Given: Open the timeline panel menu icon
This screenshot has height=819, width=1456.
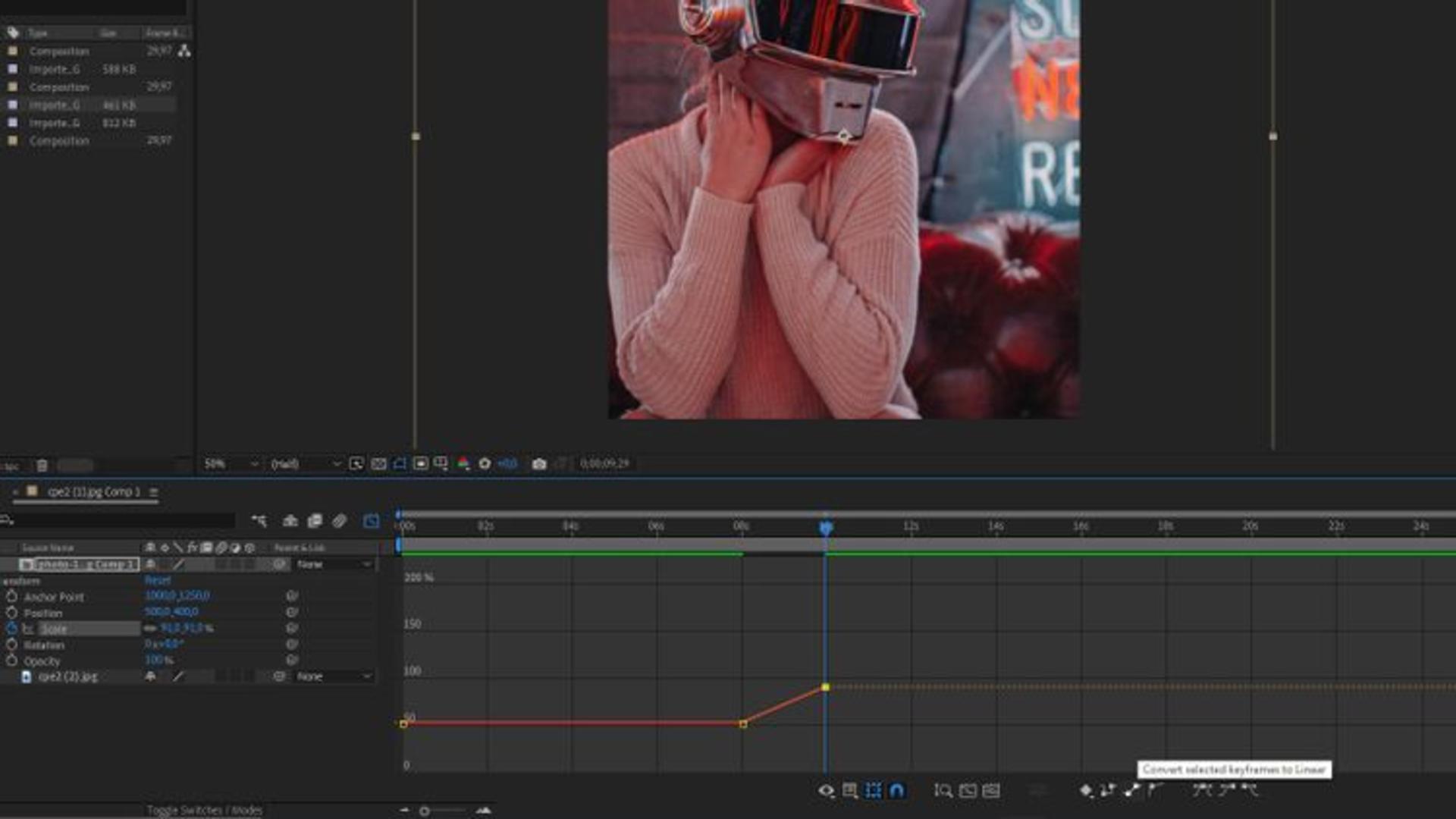Looking at the screenshot, I should tap(154, 492).
